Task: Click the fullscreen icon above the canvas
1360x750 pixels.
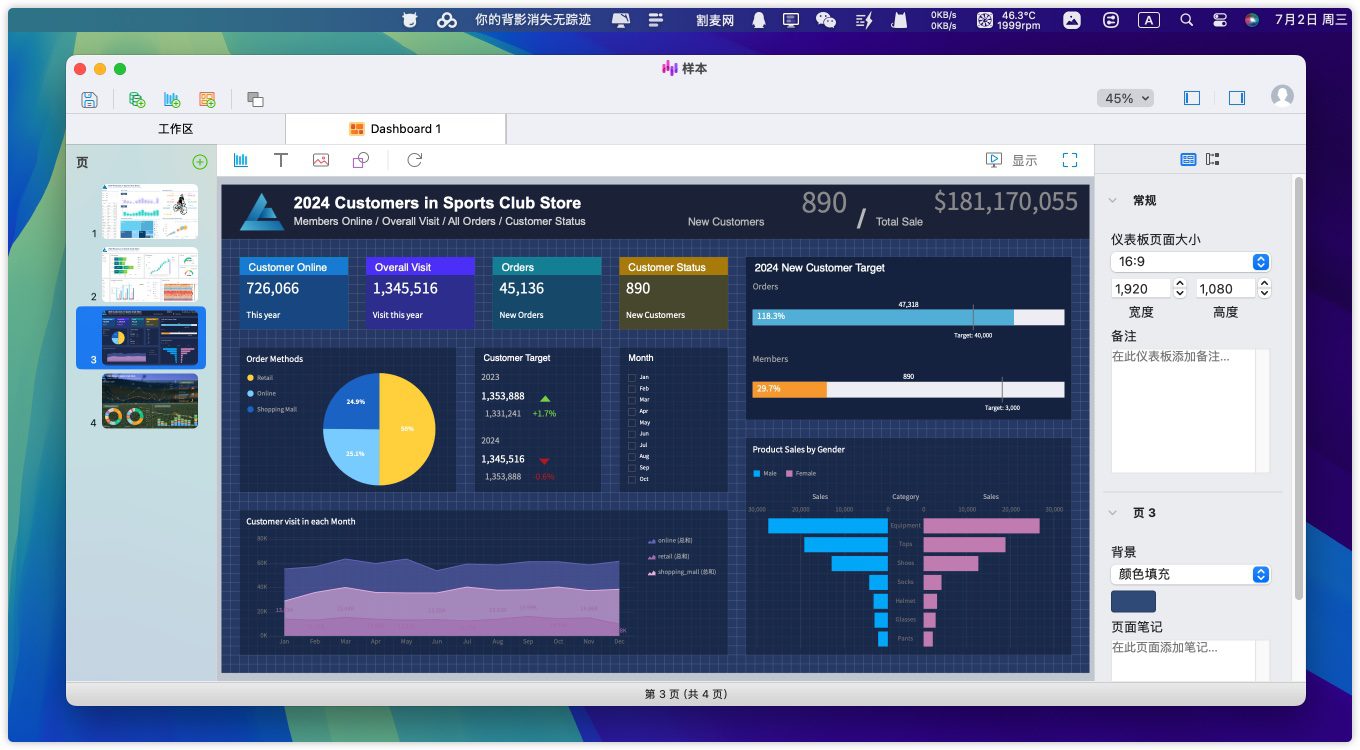Action: coord(1070,160)
